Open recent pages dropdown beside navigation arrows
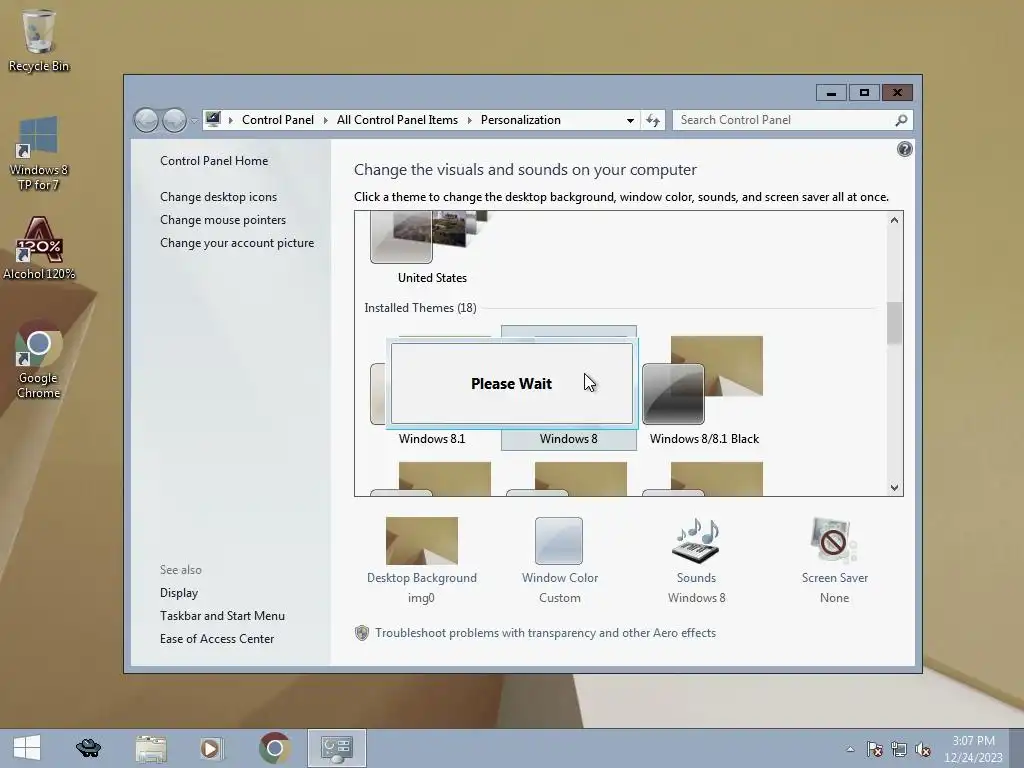This screenshot has width=1024, height=768. (194, 121)
